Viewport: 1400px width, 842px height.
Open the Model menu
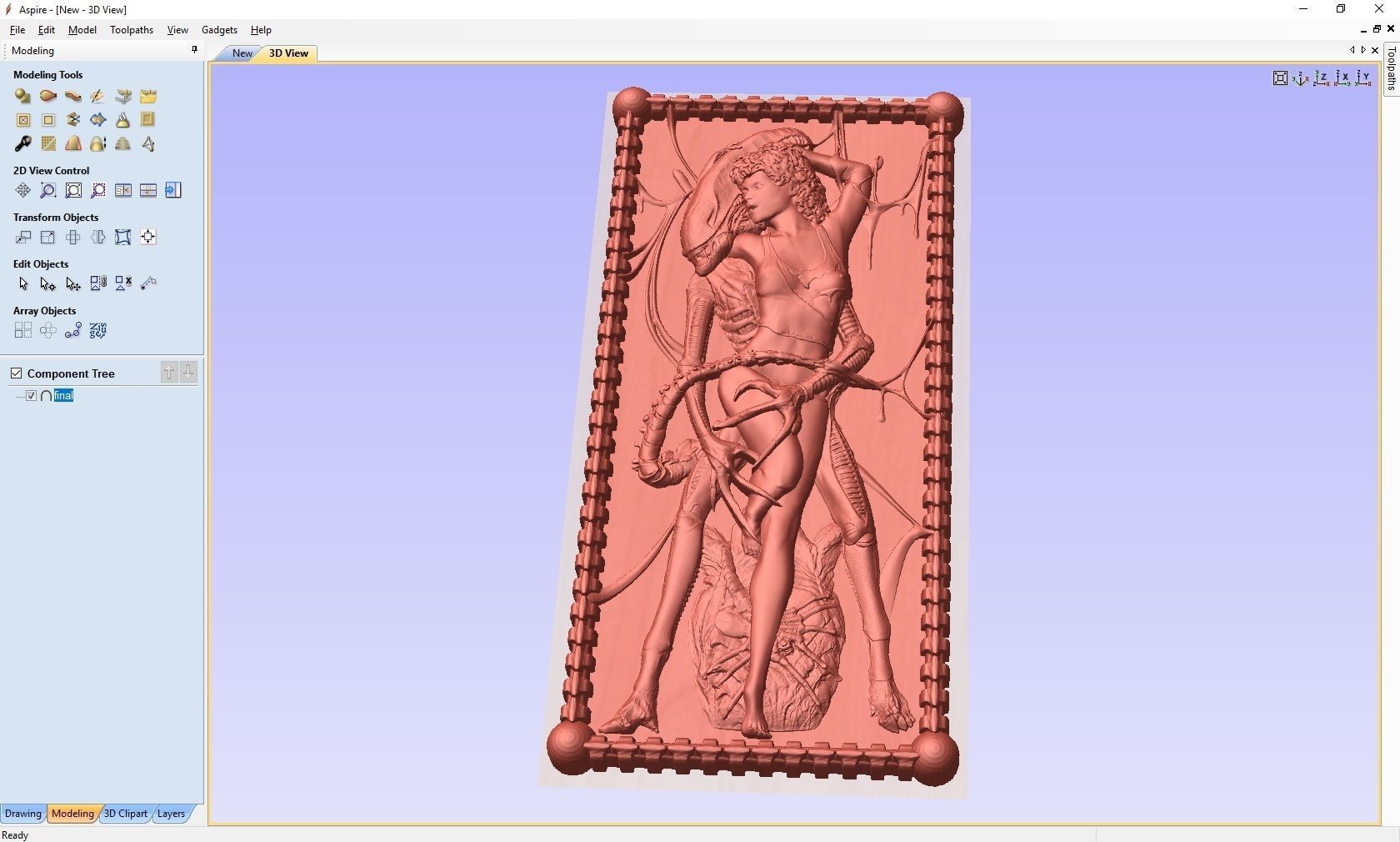pyautogui.click(x=82, y=30)
